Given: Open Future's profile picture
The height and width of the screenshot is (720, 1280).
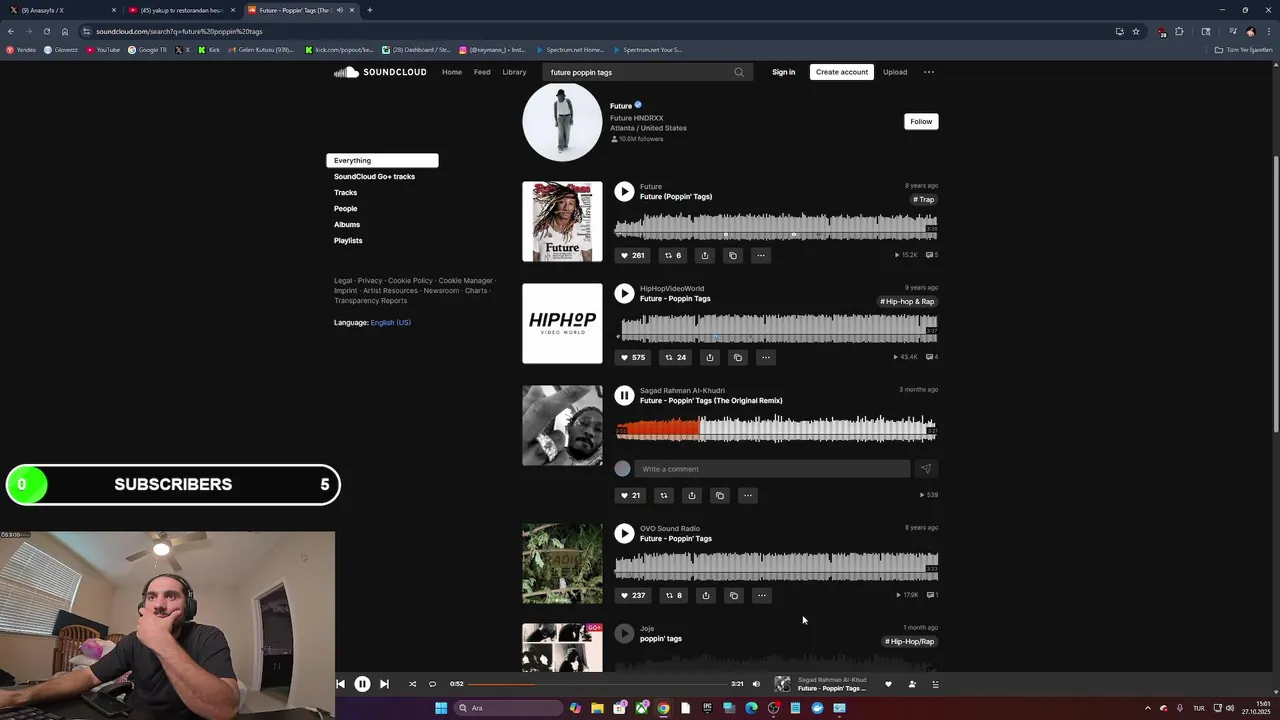Looking at the screenshot, I should [x=562, y=122].
